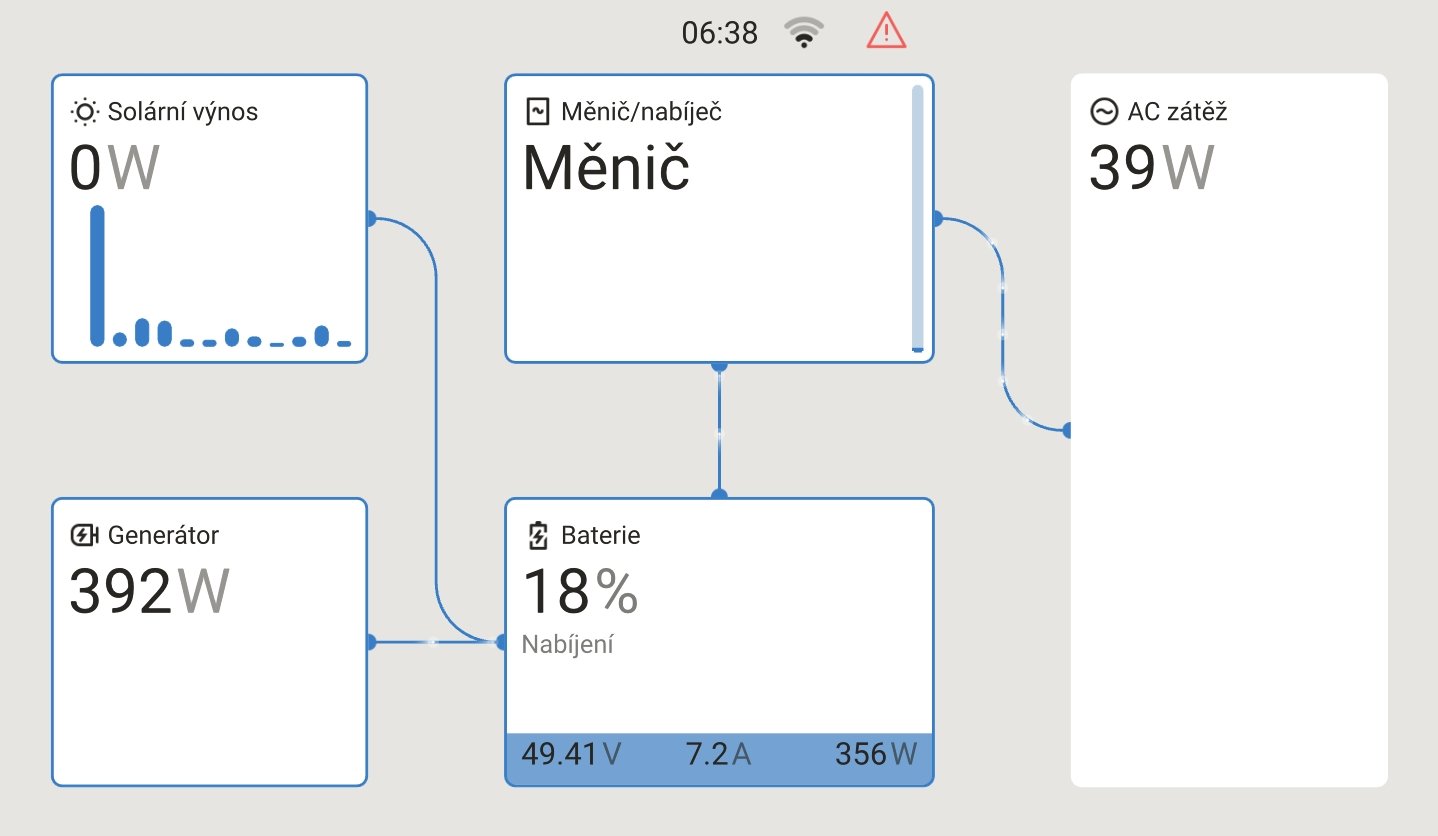Click the 18% battery charge reading

pyautogui.click(x=580, y=591)
